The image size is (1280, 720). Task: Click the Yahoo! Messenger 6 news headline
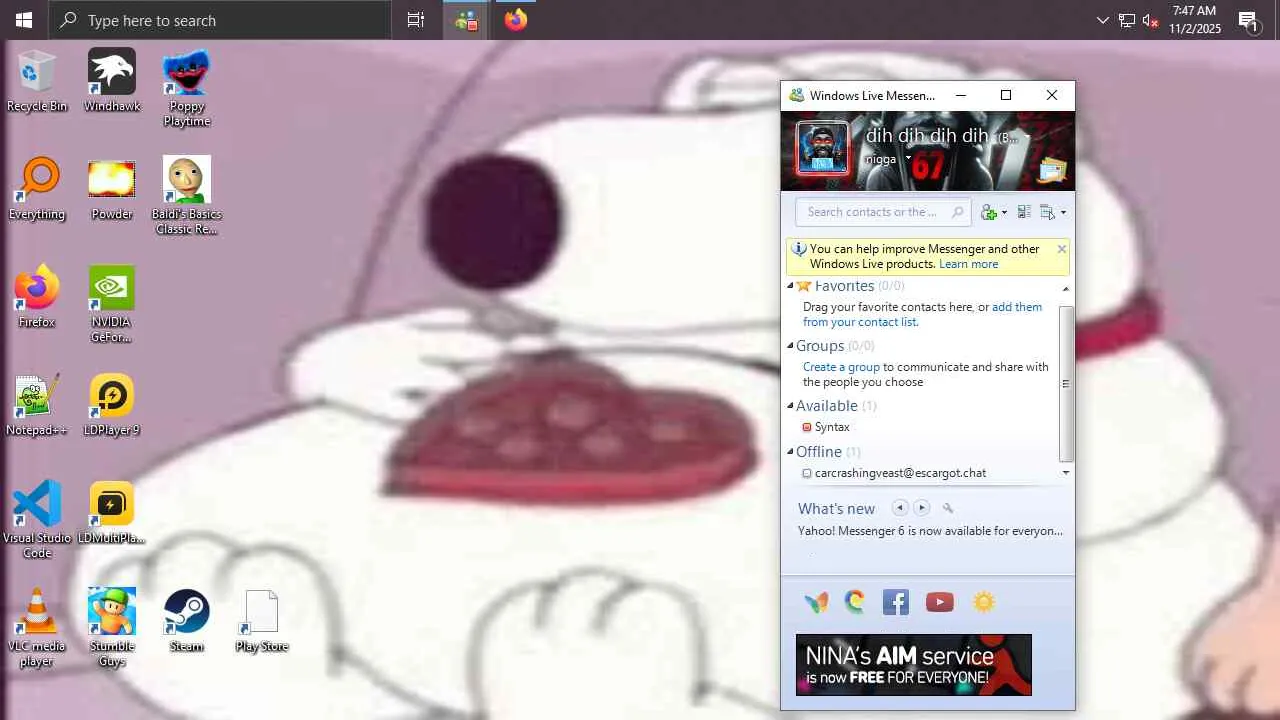930,531
